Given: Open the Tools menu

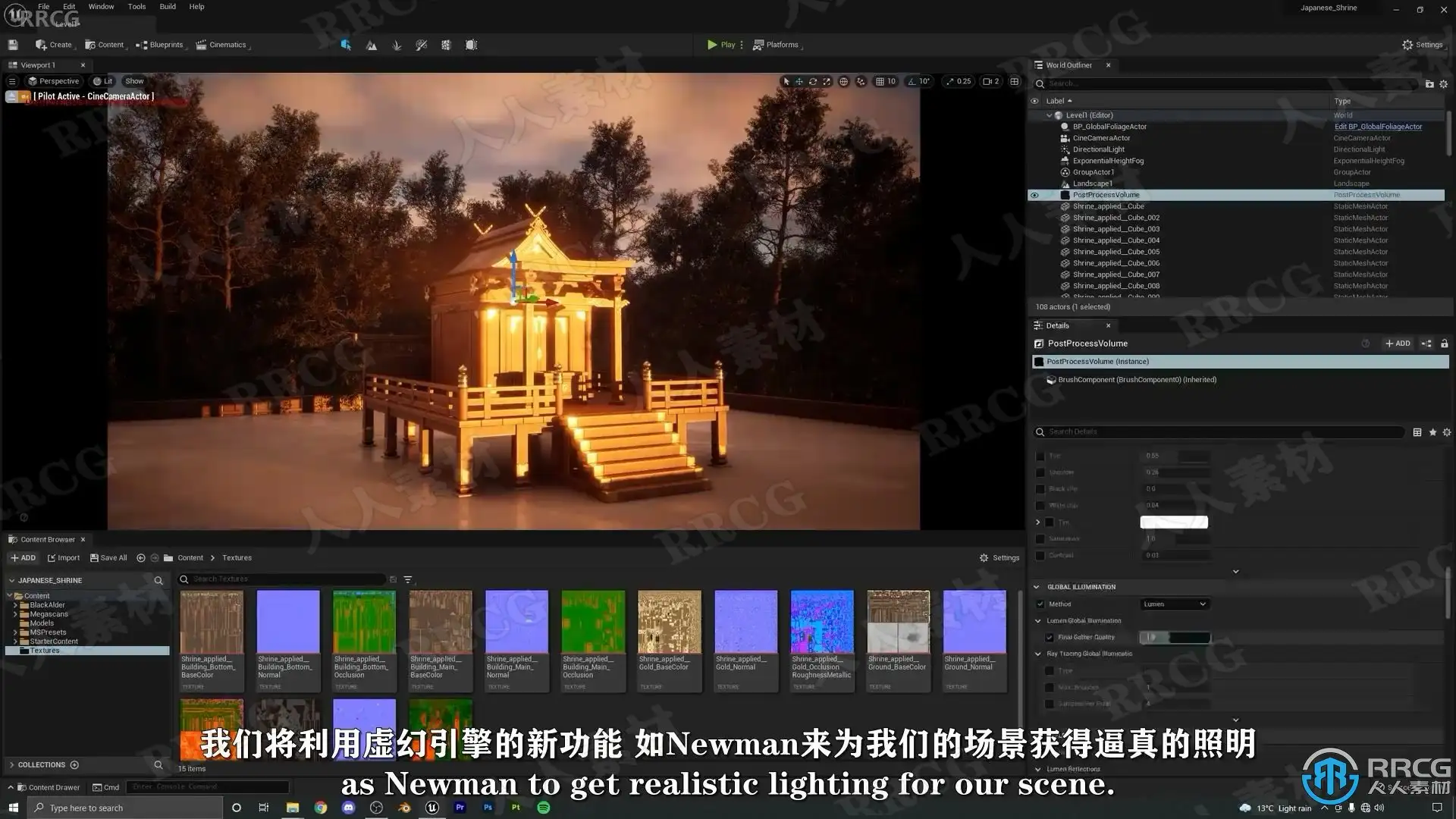Looking at the screenshot, I should click(x=136, y=7).
